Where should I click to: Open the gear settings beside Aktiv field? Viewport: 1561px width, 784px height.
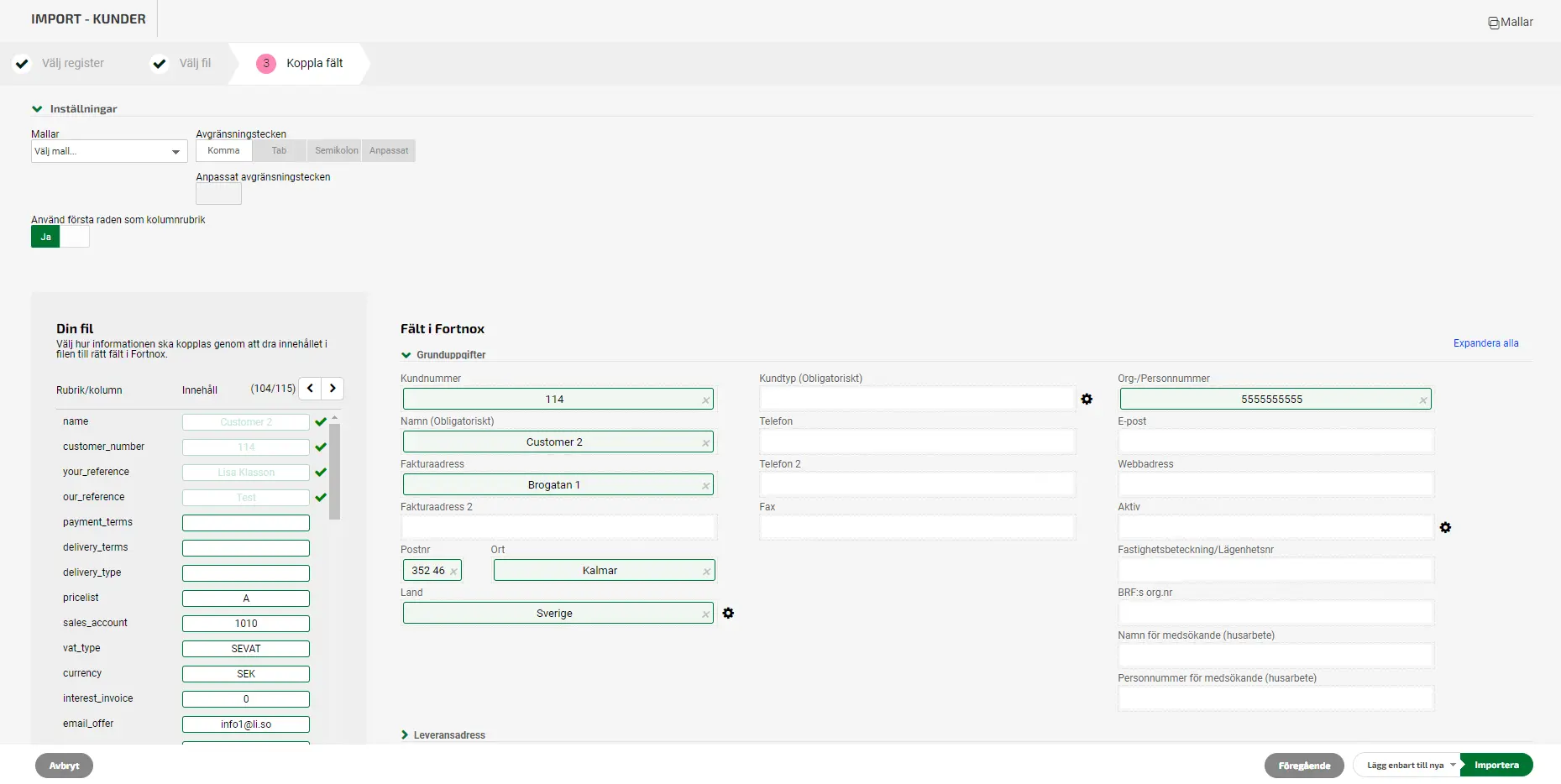point(1445,528)
